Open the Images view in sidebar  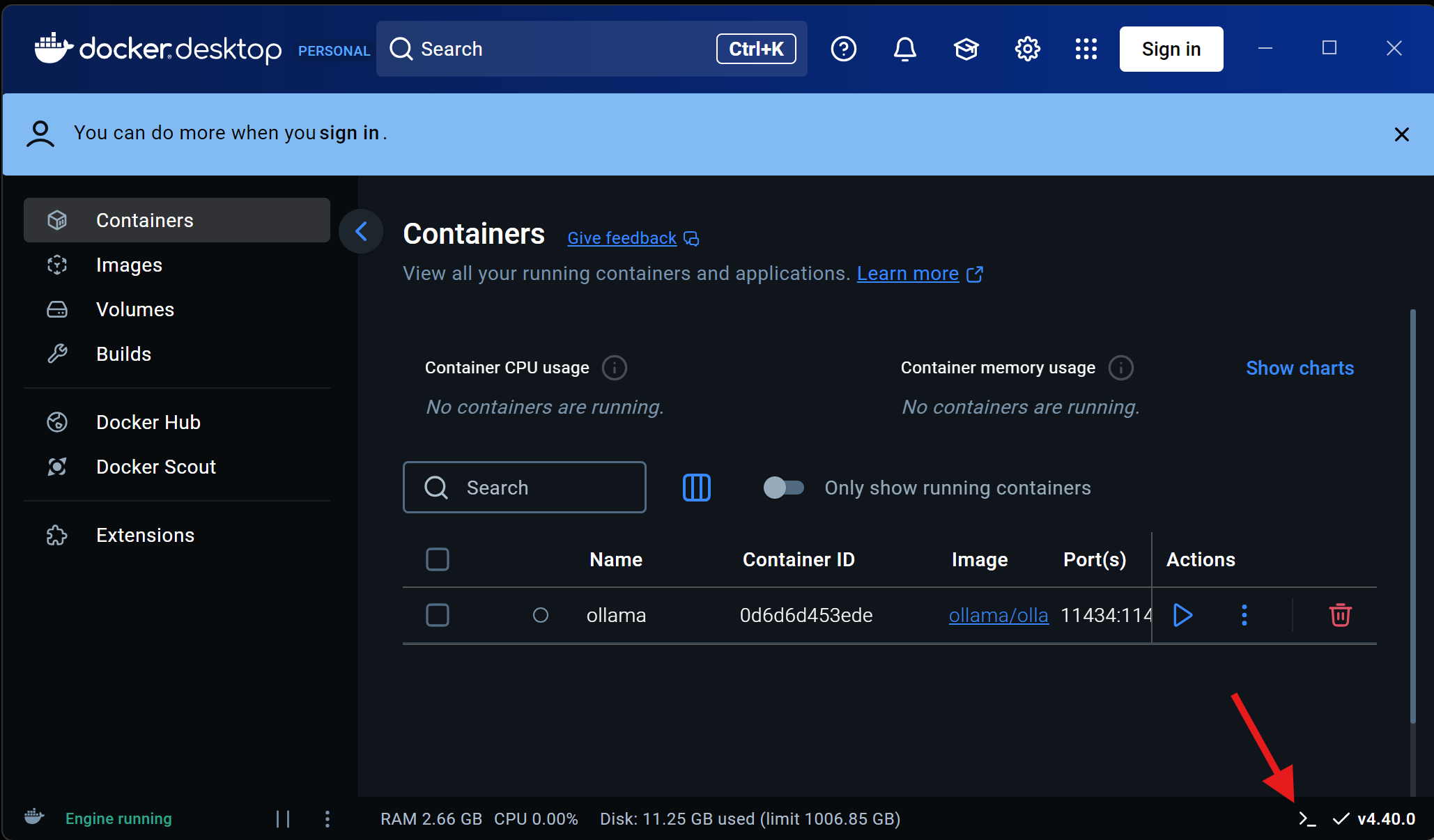[x=177, y=265]
